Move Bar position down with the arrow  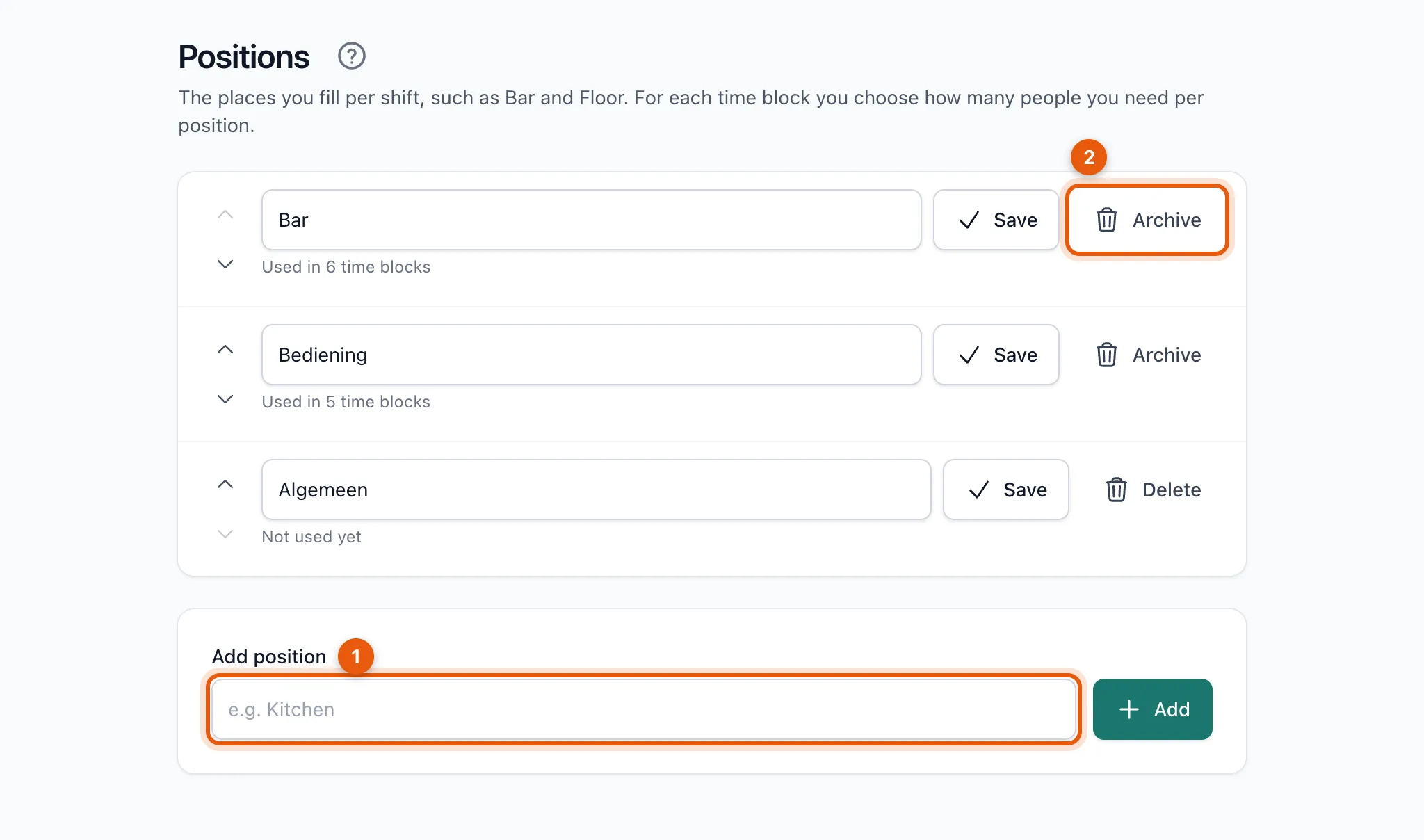pos(225,264)
